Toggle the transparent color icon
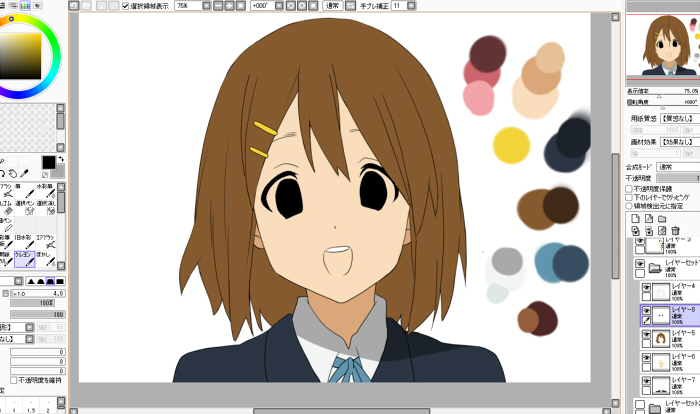Screen dimensions: 700x414 [46, 175]
